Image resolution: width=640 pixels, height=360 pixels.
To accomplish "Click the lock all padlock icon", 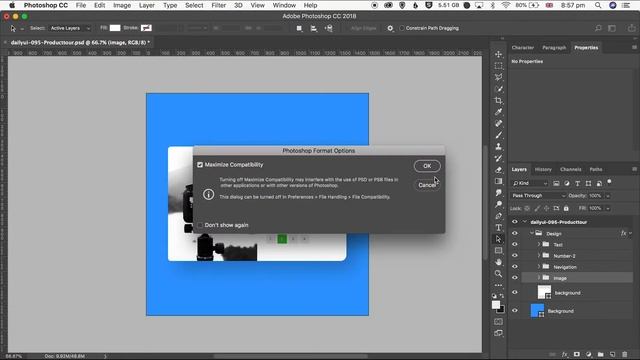I will click(x=566, y=208).
